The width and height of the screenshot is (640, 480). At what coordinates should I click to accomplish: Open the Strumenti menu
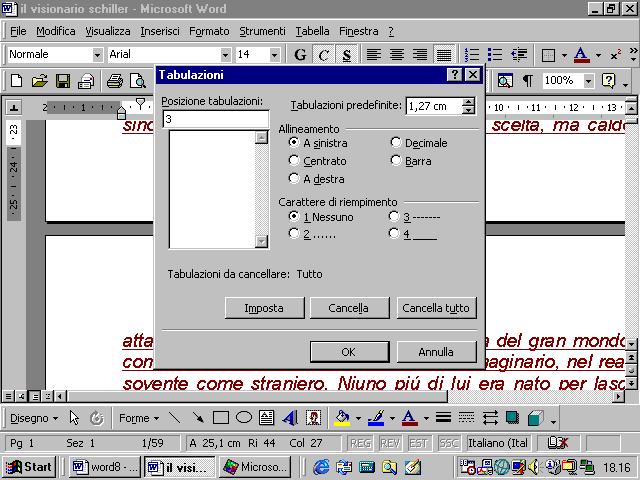tap(262, 31)
